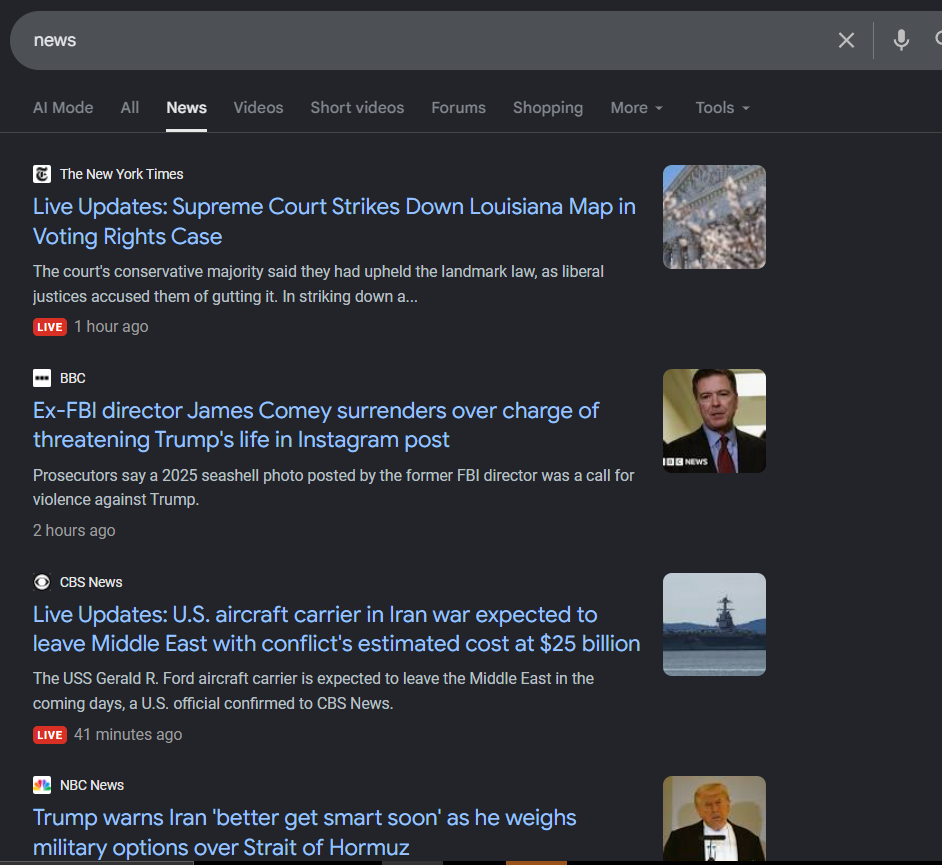The width and height of the screenshot is (942, 865).
Task: Click the snippet about USS Gerald R. Ford
Action: (x=314, y=691)
